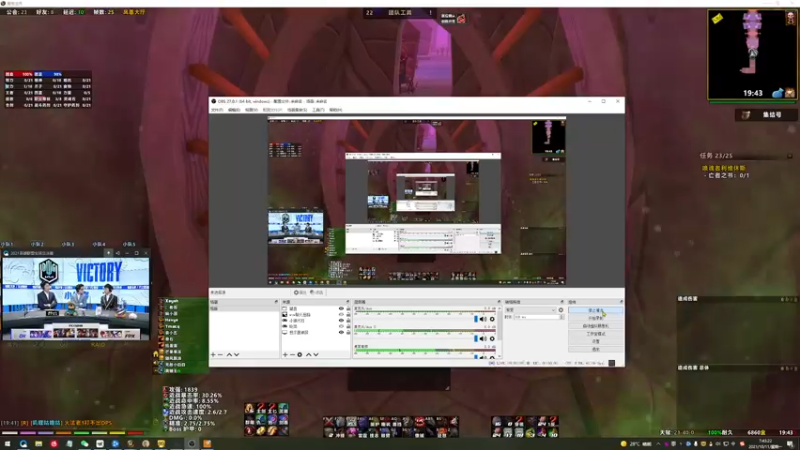Move the scene down in the Scenes dock

pos(236,355)
